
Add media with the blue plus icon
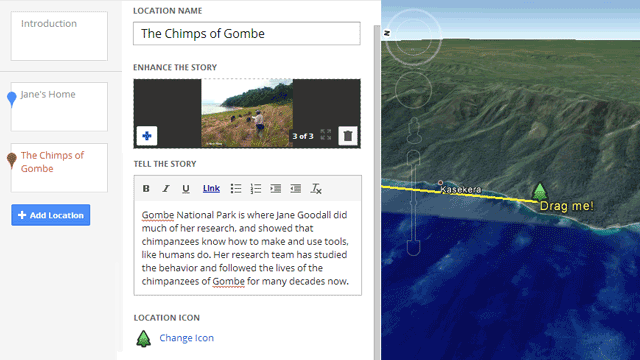[x=147, y=136]
